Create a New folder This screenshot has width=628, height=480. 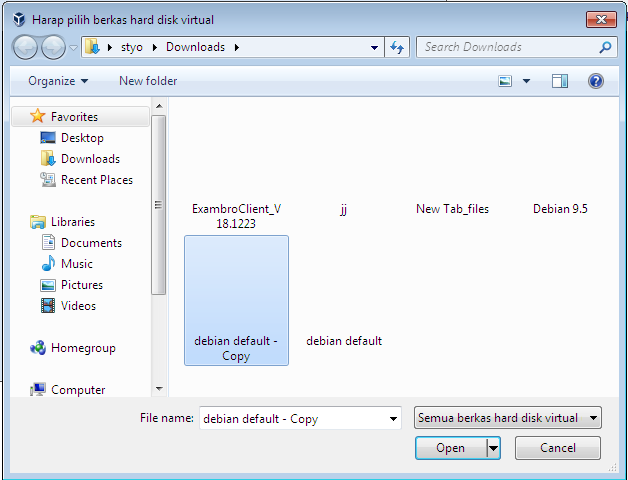(148, 81)
